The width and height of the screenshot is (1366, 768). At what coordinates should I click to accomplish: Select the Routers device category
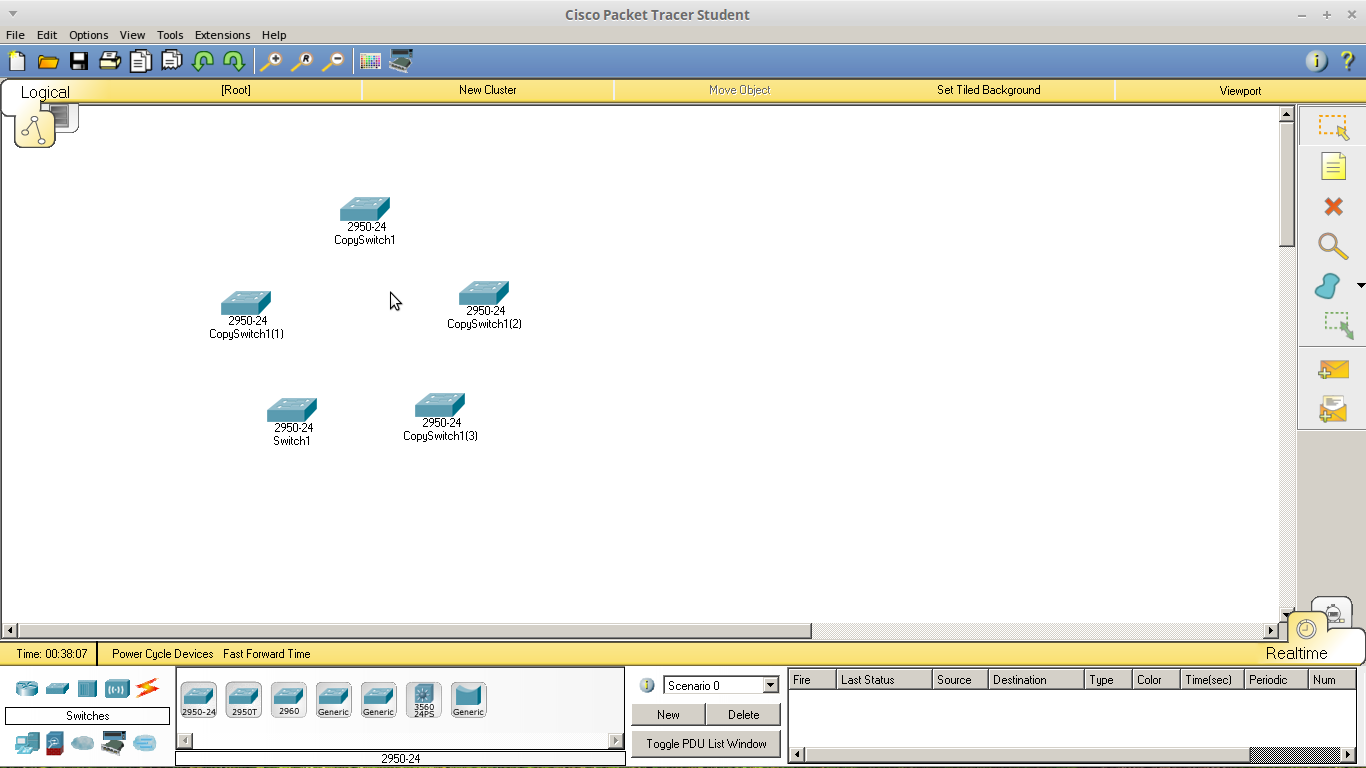pos(26,688)
